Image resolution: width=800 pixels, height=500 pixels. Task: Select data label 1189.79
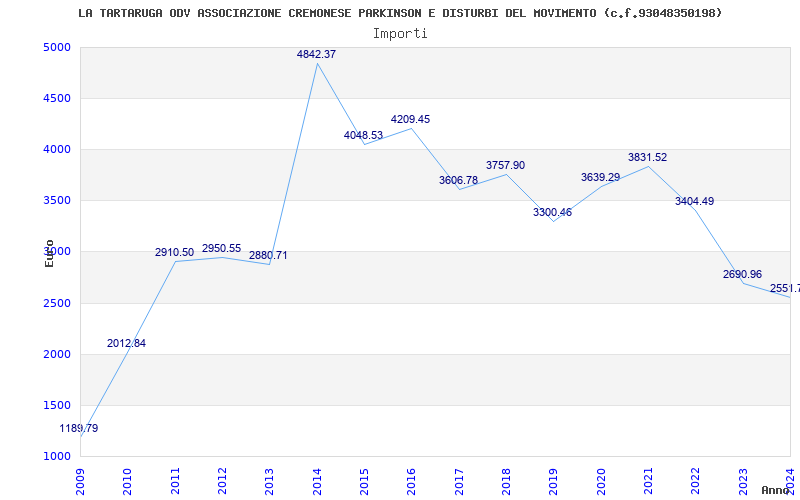click(x=79, y=428)
